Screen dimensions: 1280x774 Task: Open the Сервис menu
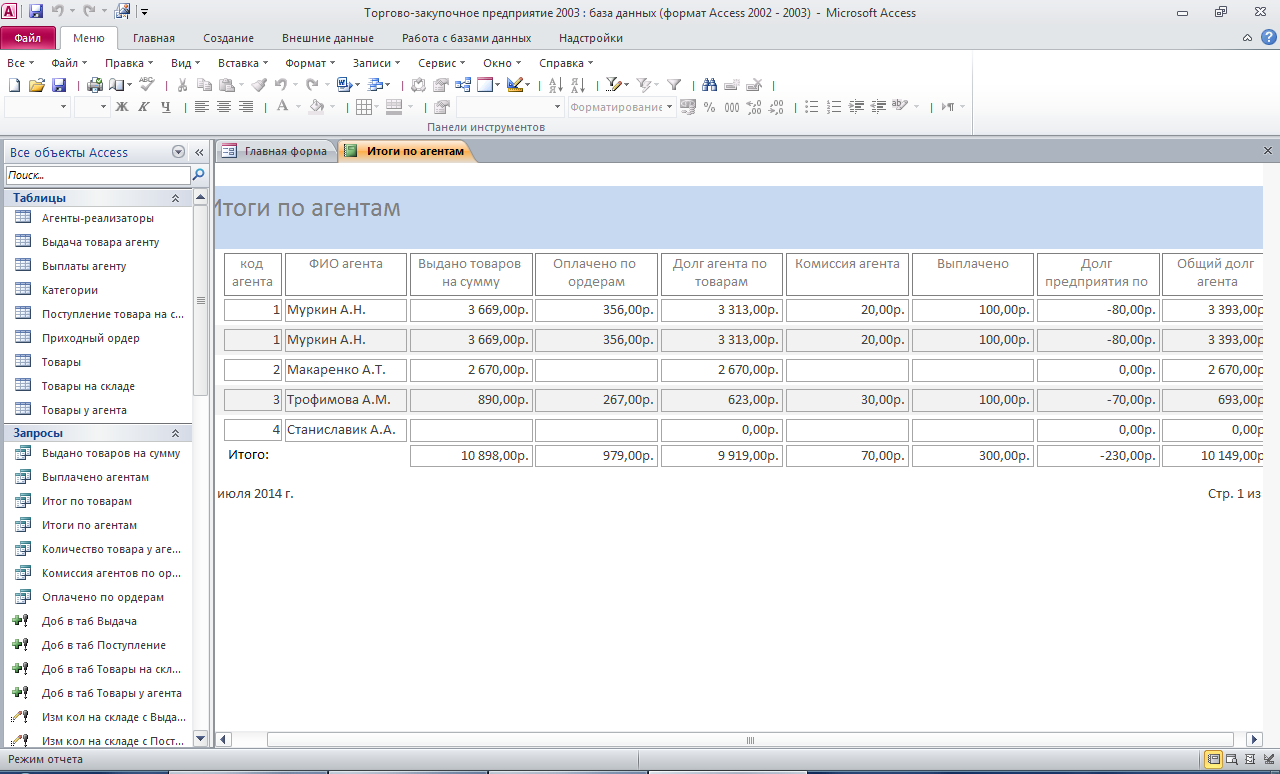(441, 63)
